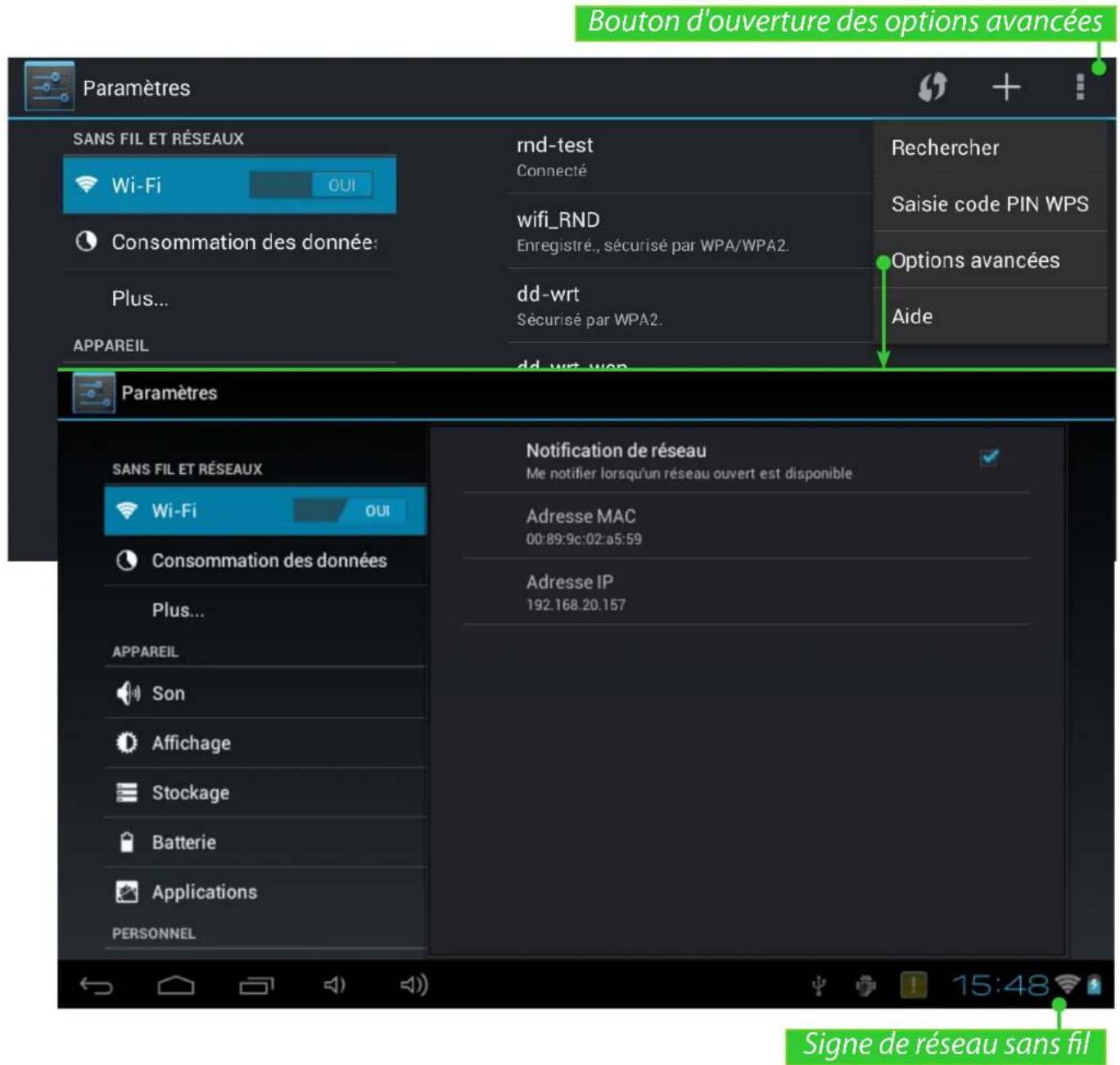Tap the WPS sync arrows icon
The image size is (1120, 1065).
pos(932,87)
